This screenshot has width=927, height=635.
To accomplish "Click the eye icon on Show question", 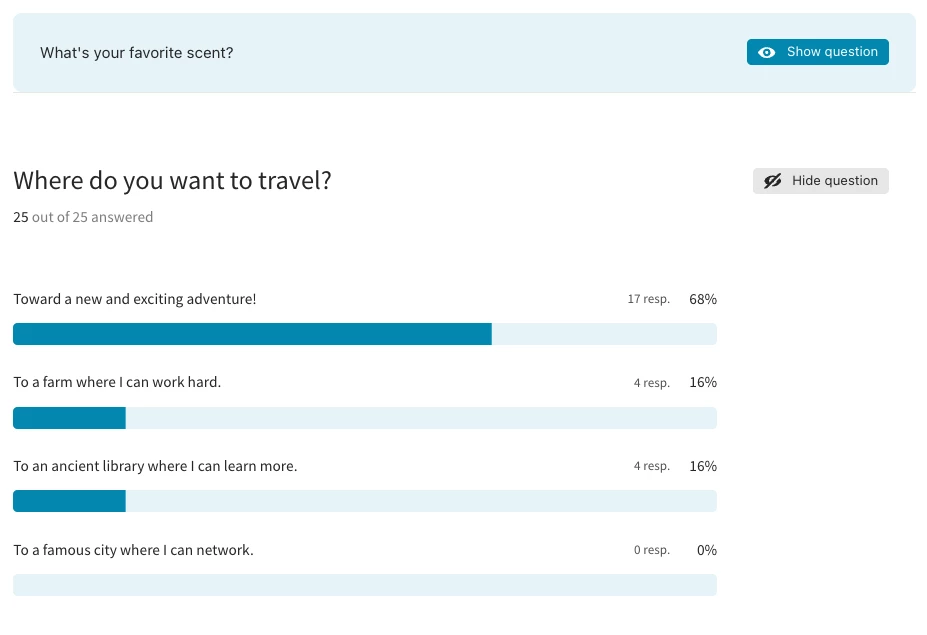I will coord(767,53).
